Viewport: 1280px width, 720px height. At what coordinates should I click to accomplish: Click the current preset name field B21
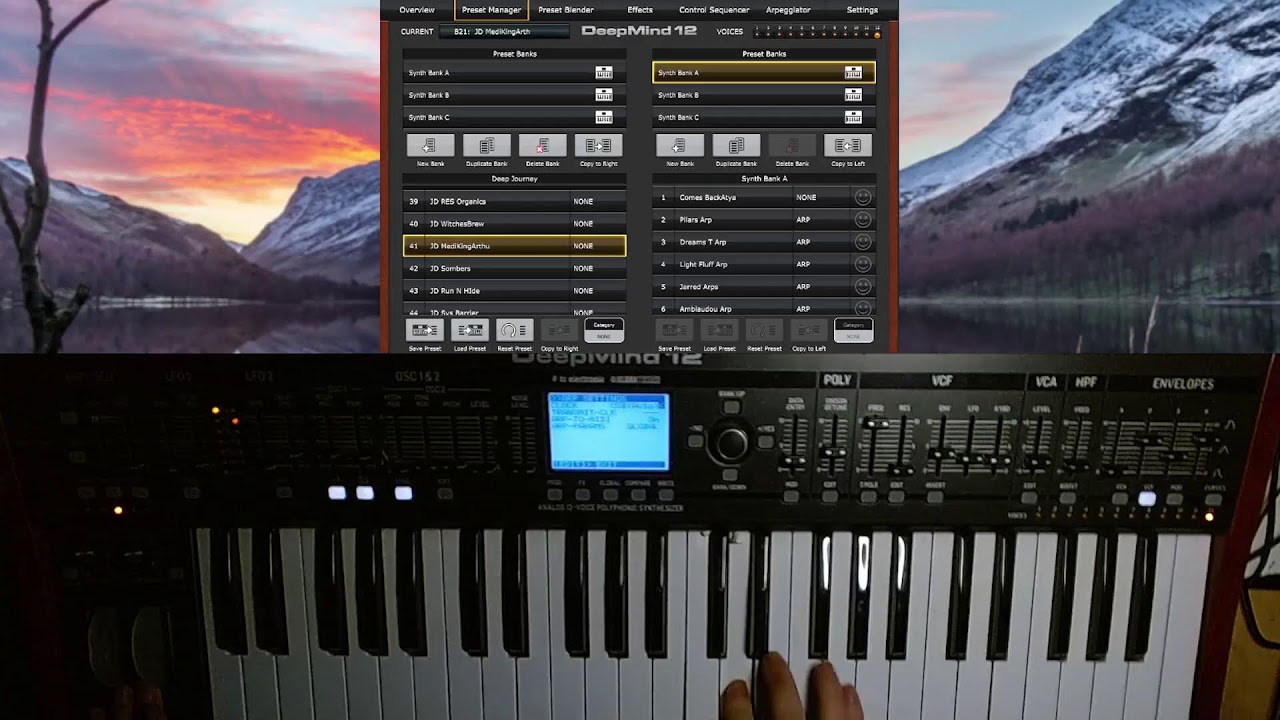tap(504, 32)
